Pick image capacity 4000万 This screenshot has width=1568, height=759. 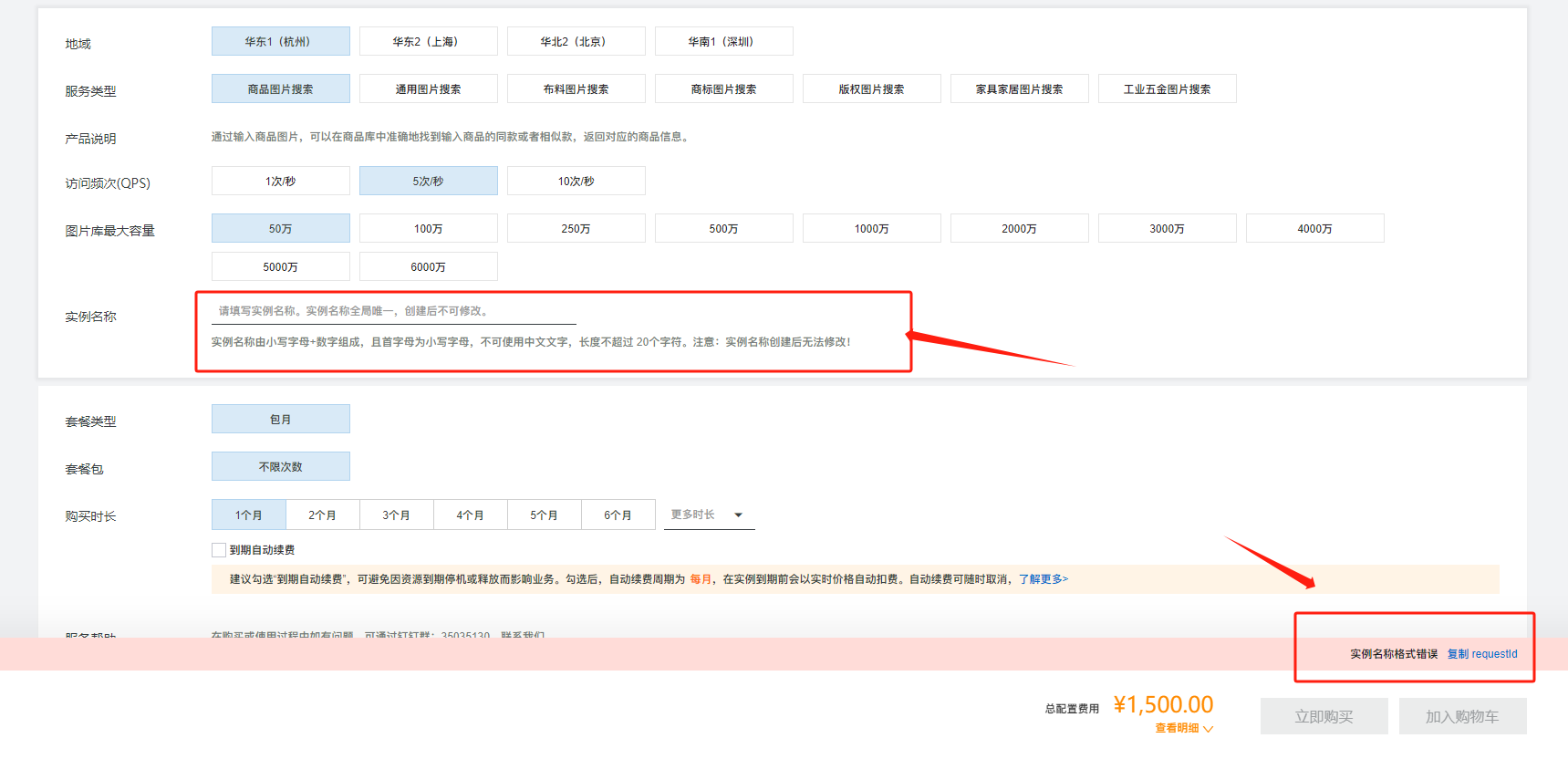click(1315, 228)
